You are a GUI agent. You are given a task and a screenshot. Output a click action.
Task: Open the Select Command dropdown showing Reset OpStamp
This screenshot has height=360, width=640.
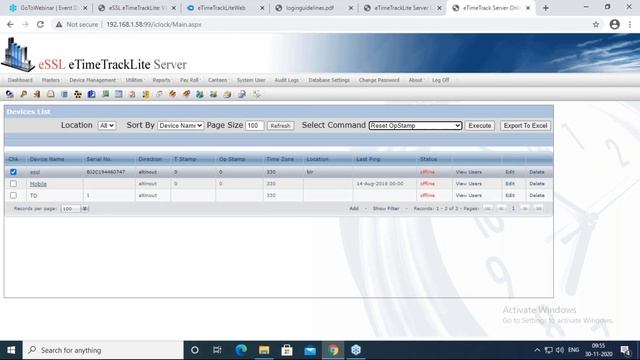[x=415, y=126]
